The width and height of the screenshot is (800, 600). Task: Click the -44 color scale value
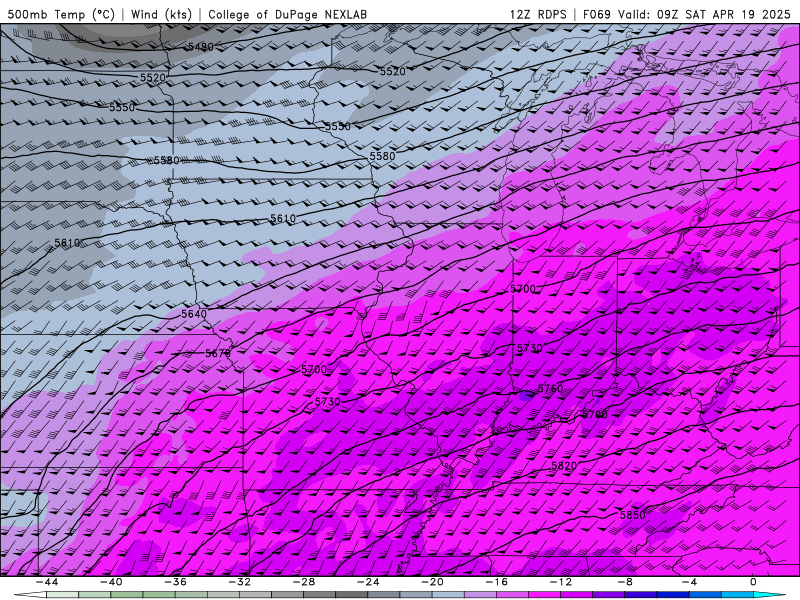[x=47, y=582]
